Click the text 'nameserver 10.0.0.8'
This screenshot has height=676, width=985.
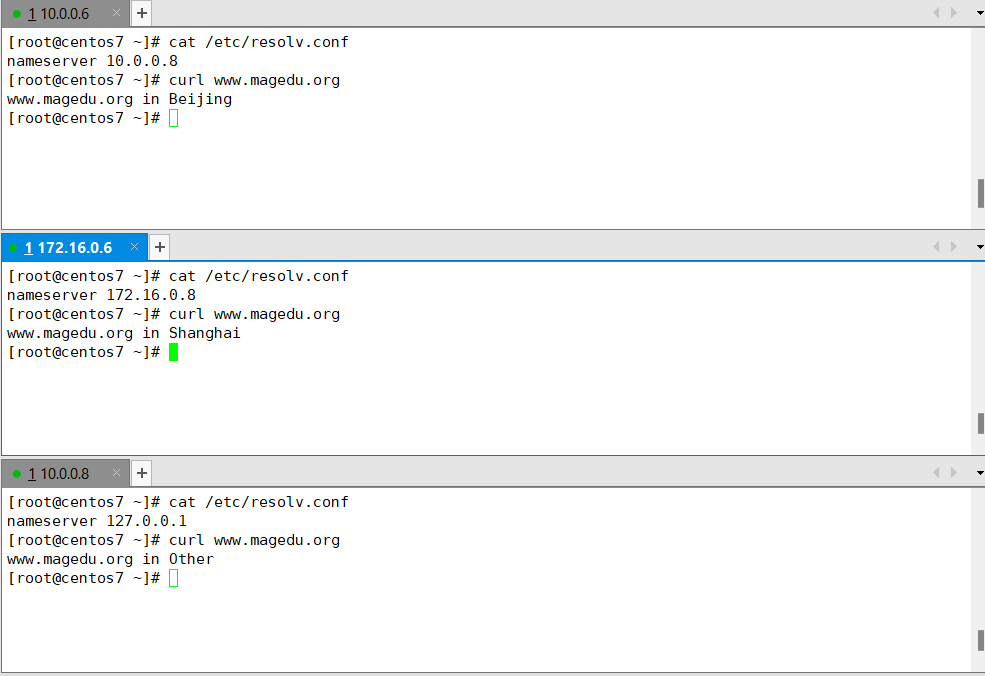(92, 61)
